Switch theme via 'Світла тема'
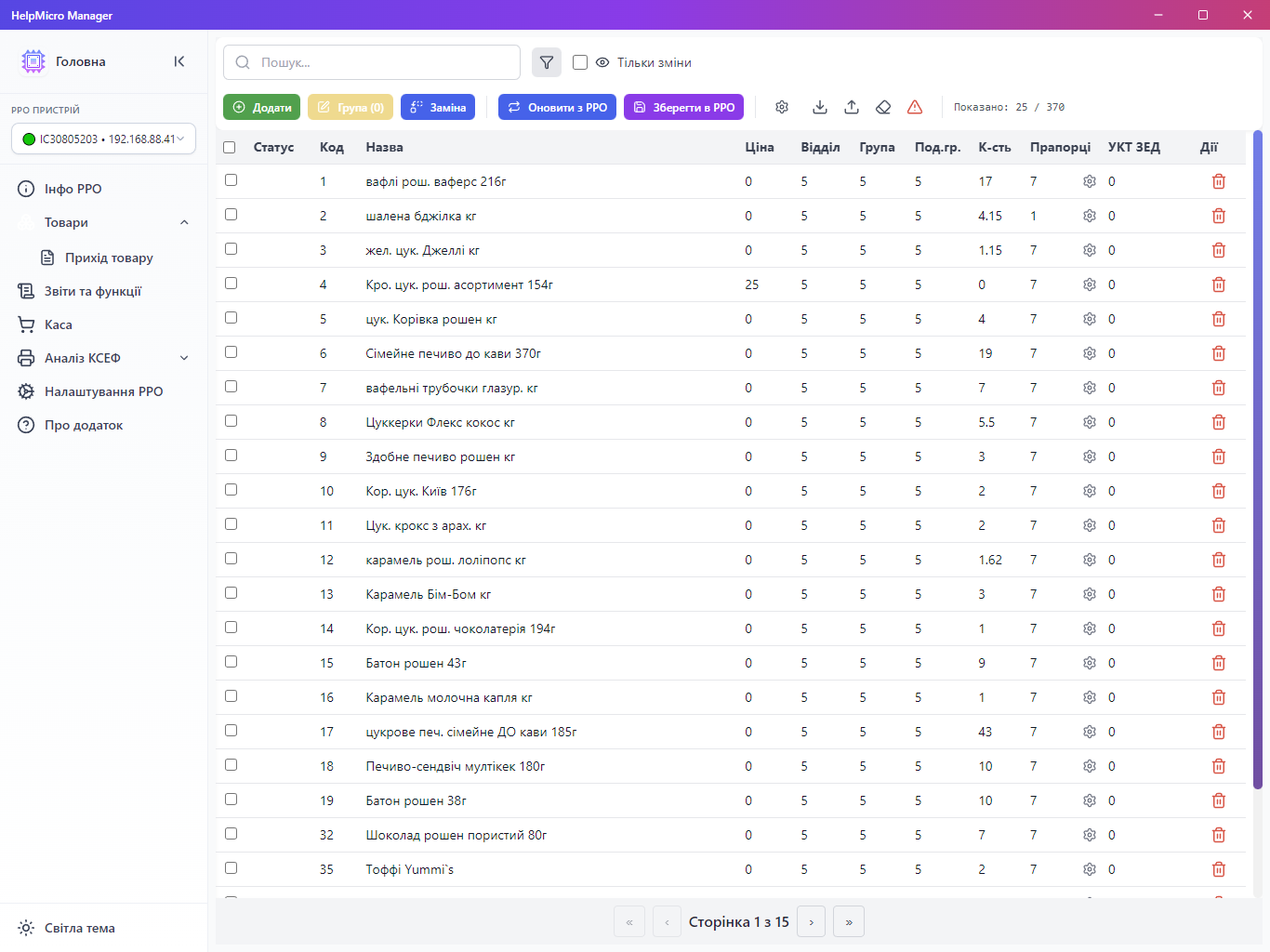This screenshot has height=952, width=1270. [x=67, y=928]
